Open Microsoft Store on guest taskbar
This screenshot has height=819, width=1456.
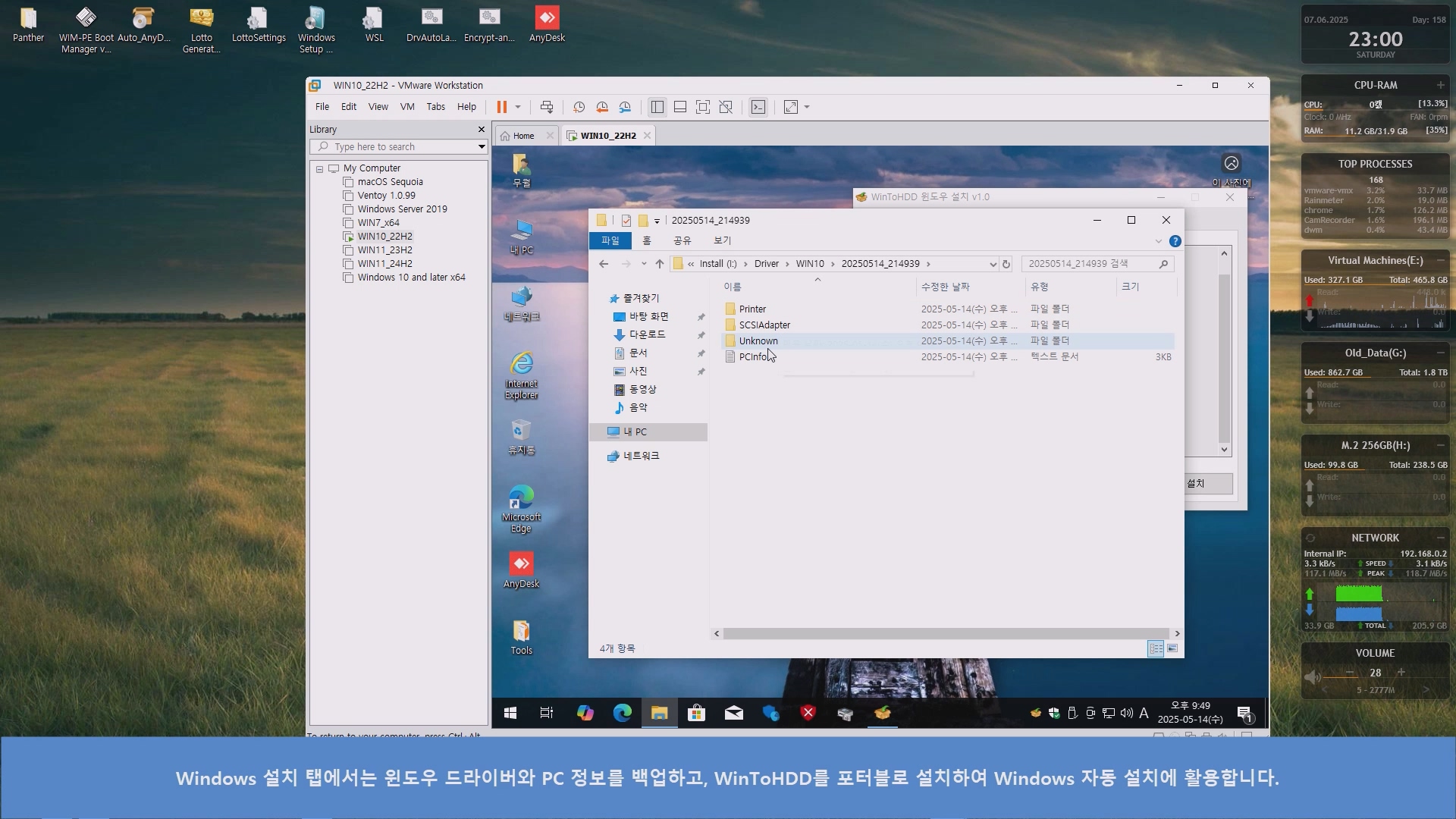click(x=696, y=713)
